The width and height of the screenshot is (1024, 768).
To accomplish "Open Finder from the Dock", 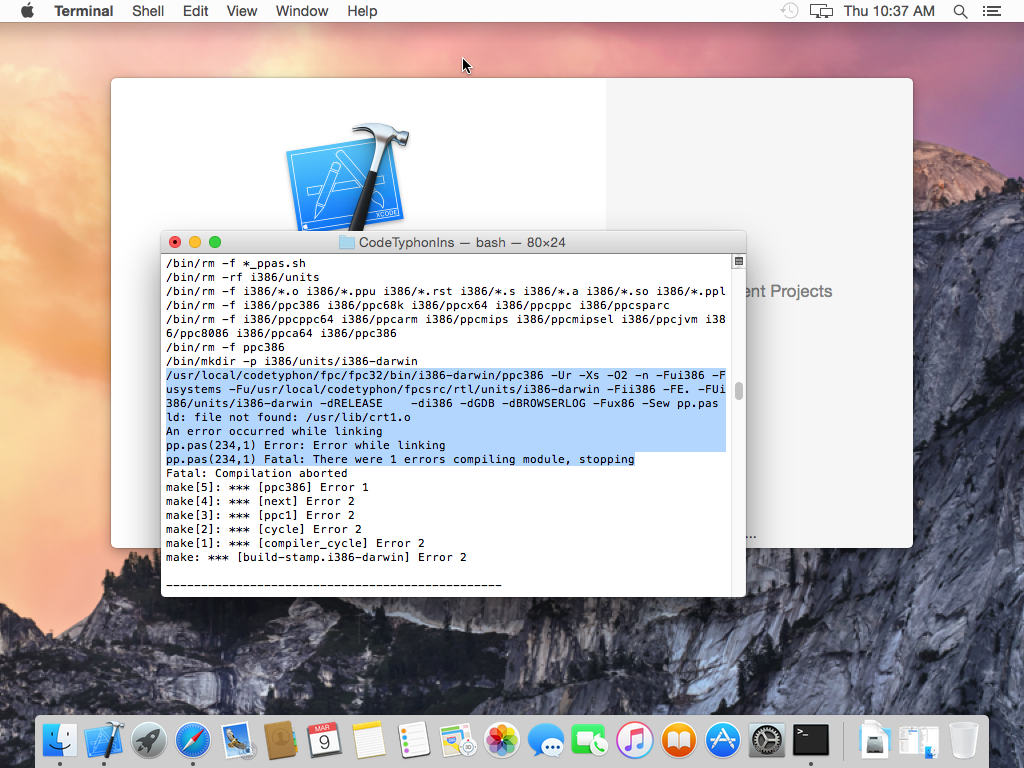I will coord(59,741).
